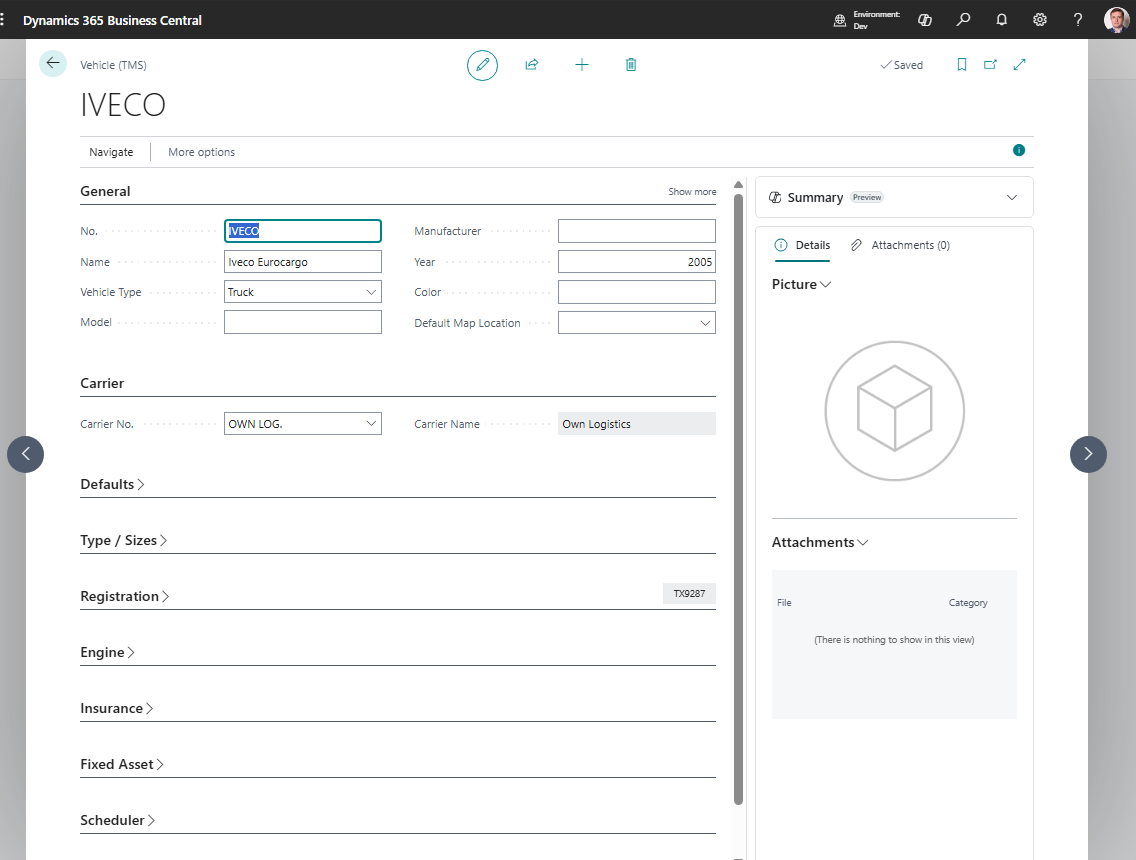Screen dimensions: 1136x860
Task: Go to next record arrow
Action: point(1088,454)
